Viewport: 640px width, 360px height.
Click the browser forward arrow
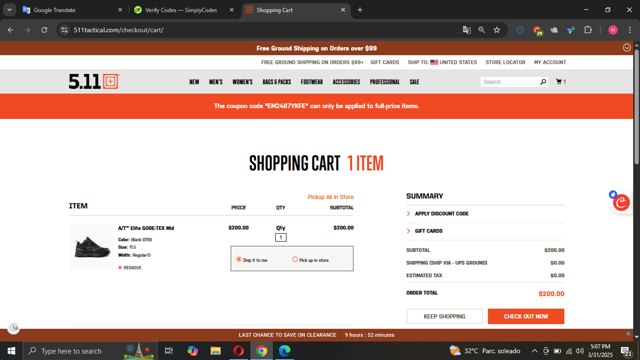27,30
